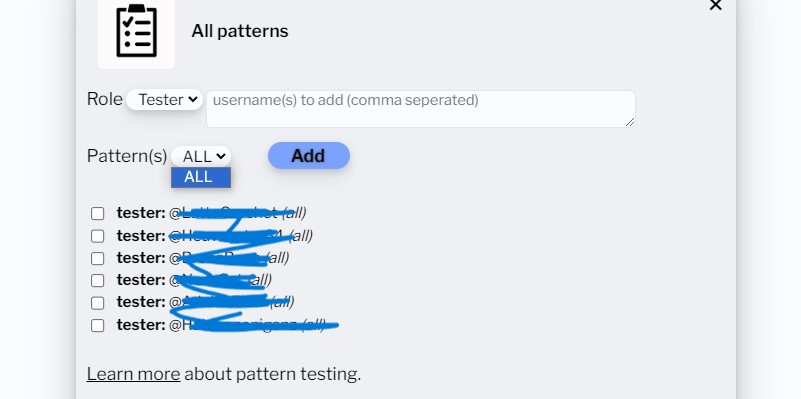
Task: Tick the first tester's checkbox
Action: (x=98, y=214)
